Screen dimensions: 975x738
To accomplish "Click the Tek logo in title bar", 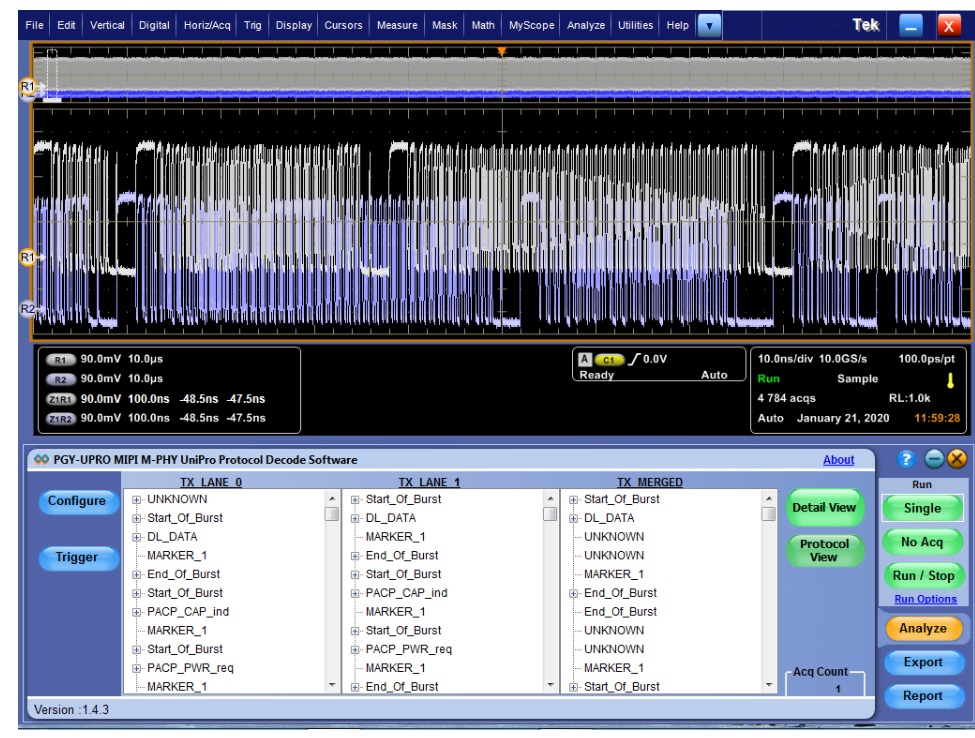I will [x=866, y=25].
